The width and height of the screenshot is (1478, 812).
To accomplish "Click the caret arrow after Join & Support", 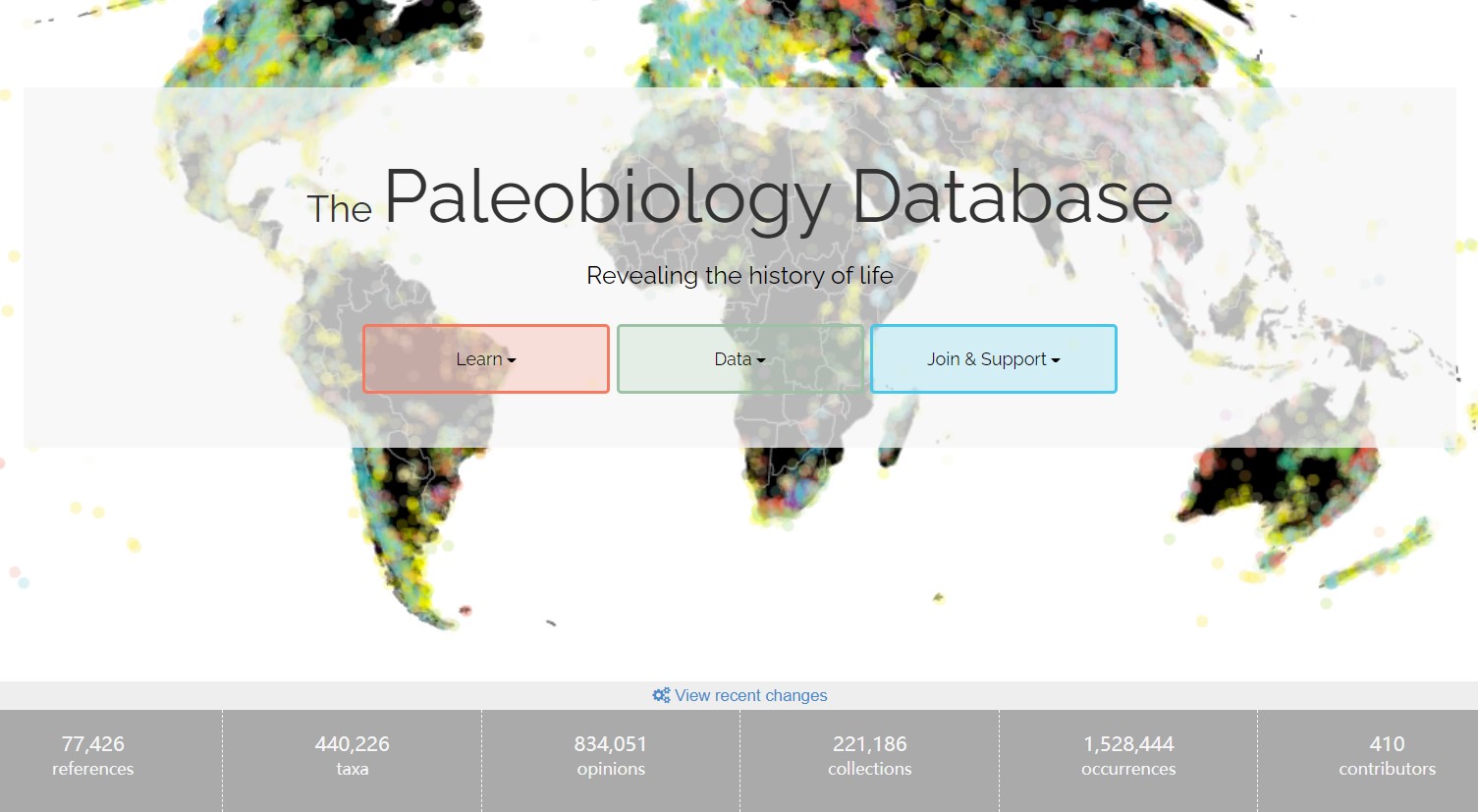I will click(1056, 361).
